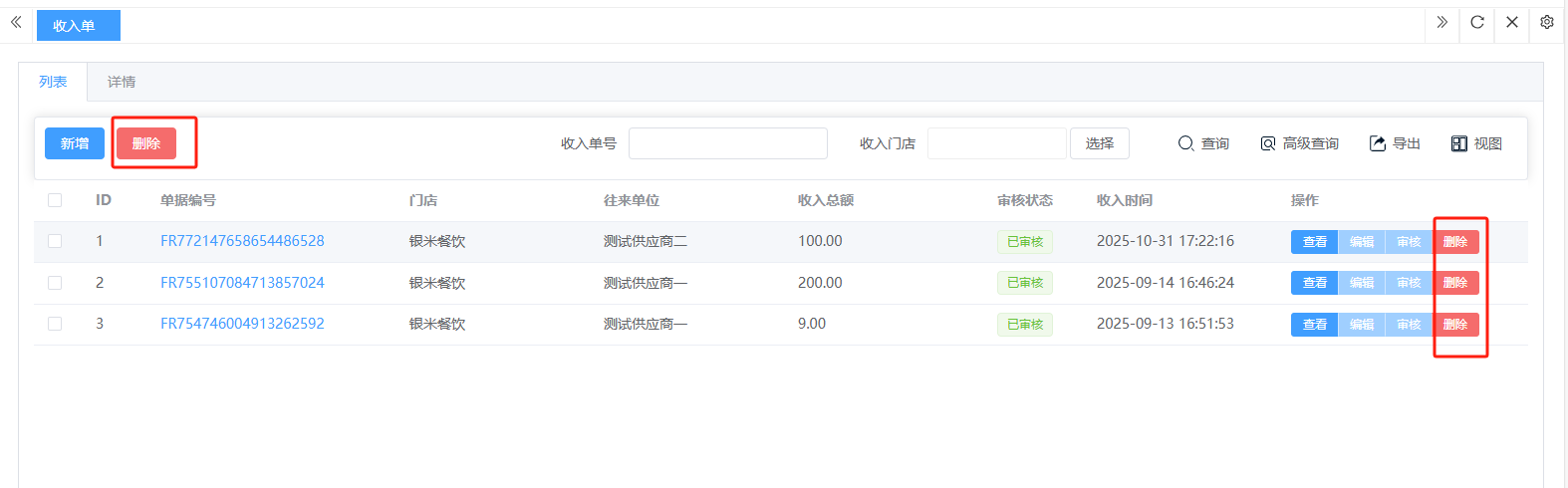1568x488 pixels.
Task: Check the checkbox for row ID 1
Action: (55, 241)
